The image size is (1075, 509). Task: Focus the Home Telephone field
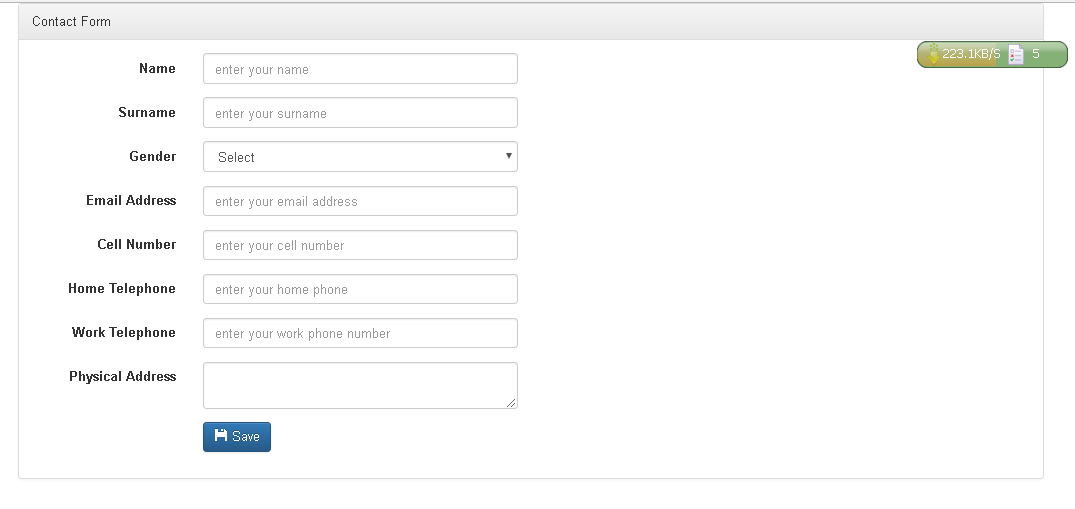pyautogui.click(x=360, y=289)
